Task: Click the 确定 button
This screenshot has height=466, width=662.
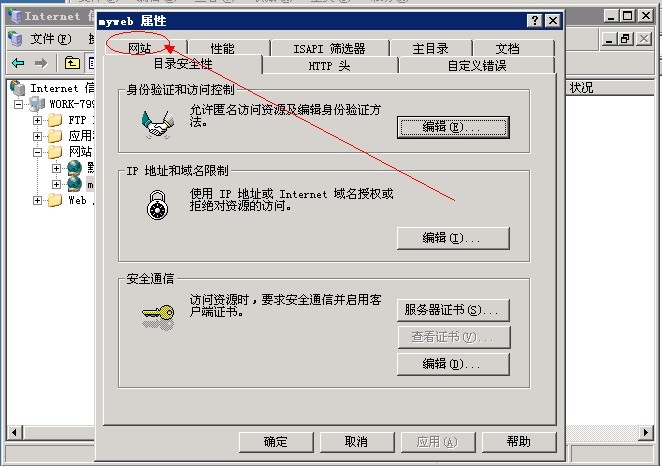Action: click(x=276, y=442)
